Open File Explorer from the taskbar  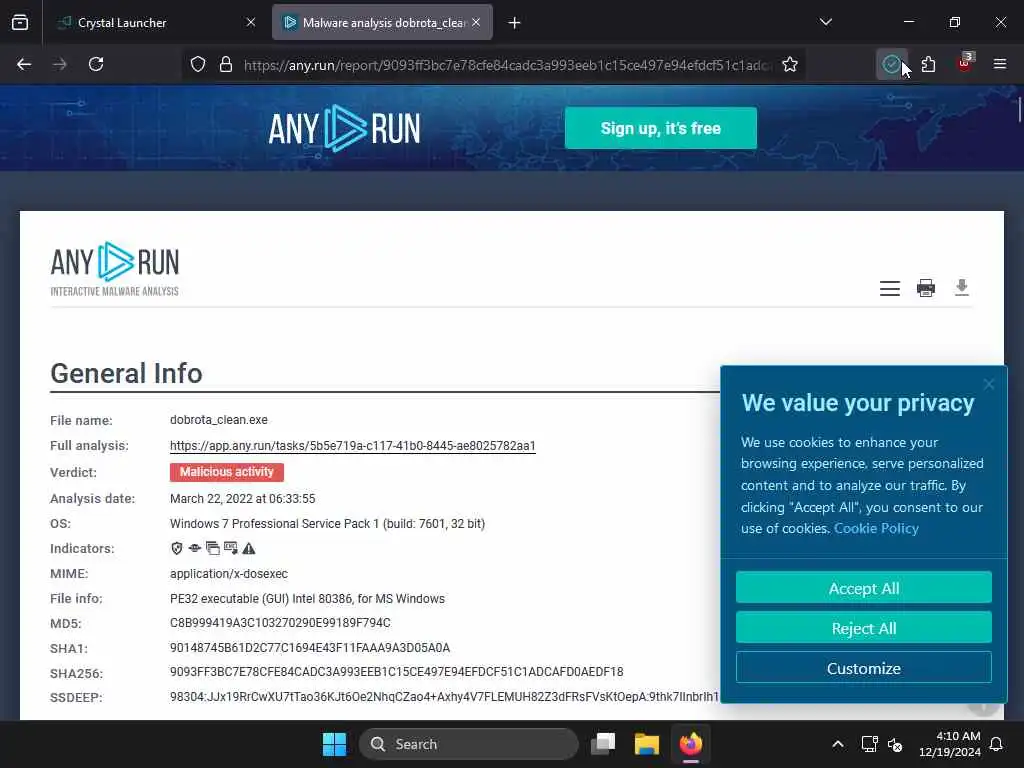coord(647,744)
